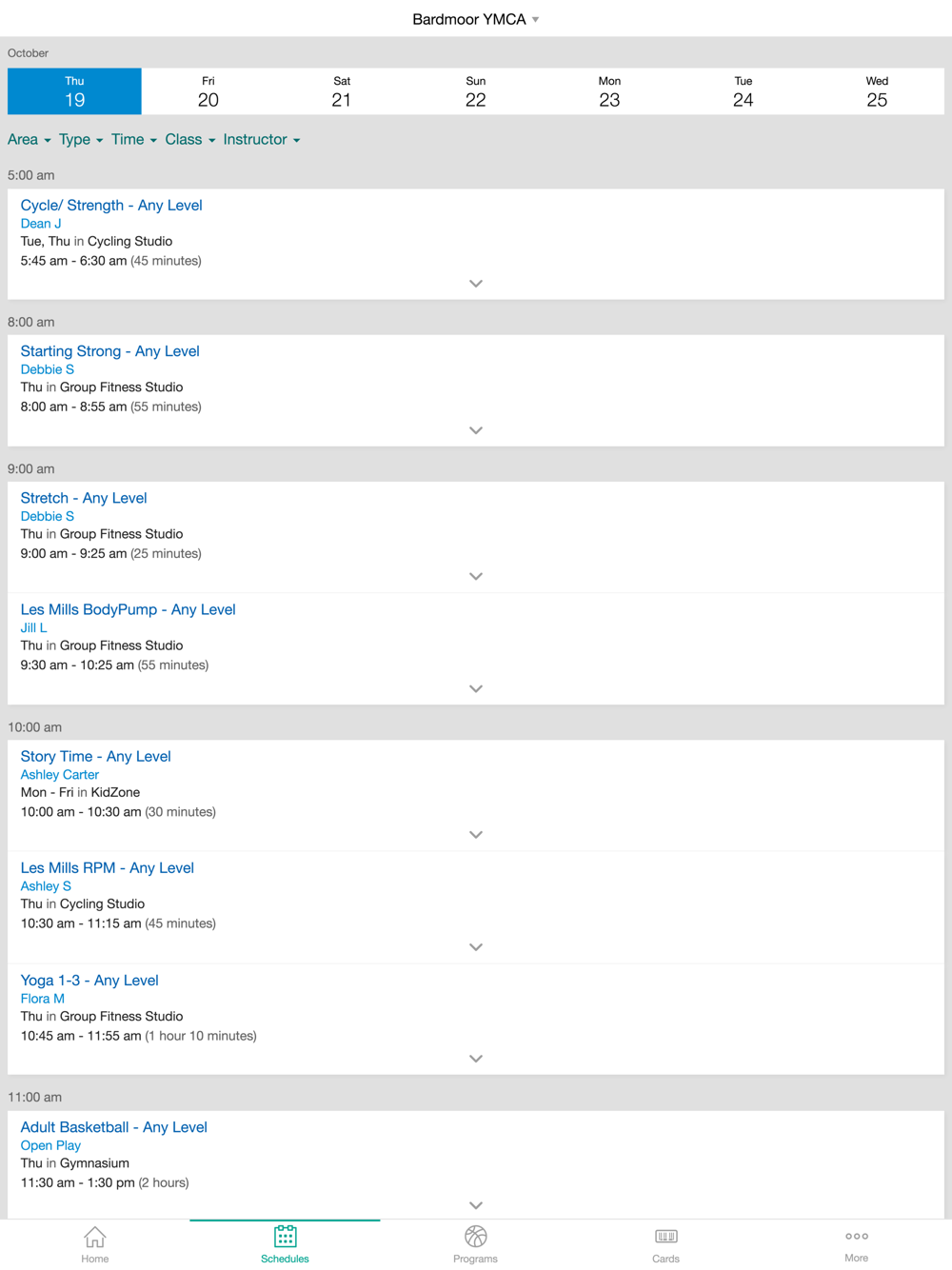Open the More dots icon

pyautogui.click(x=856, y=1237)
